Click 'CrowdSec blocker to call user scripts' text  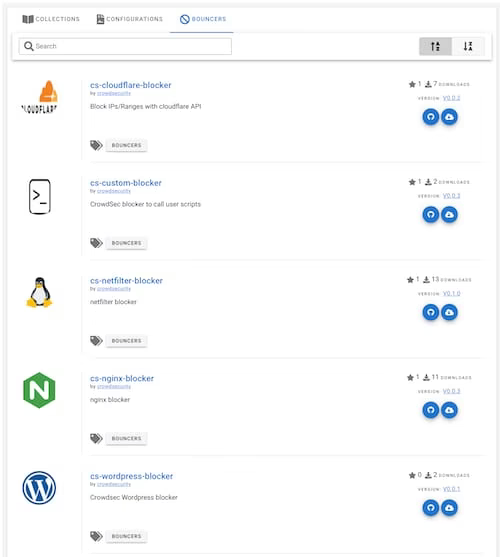[x=145, y=204]
